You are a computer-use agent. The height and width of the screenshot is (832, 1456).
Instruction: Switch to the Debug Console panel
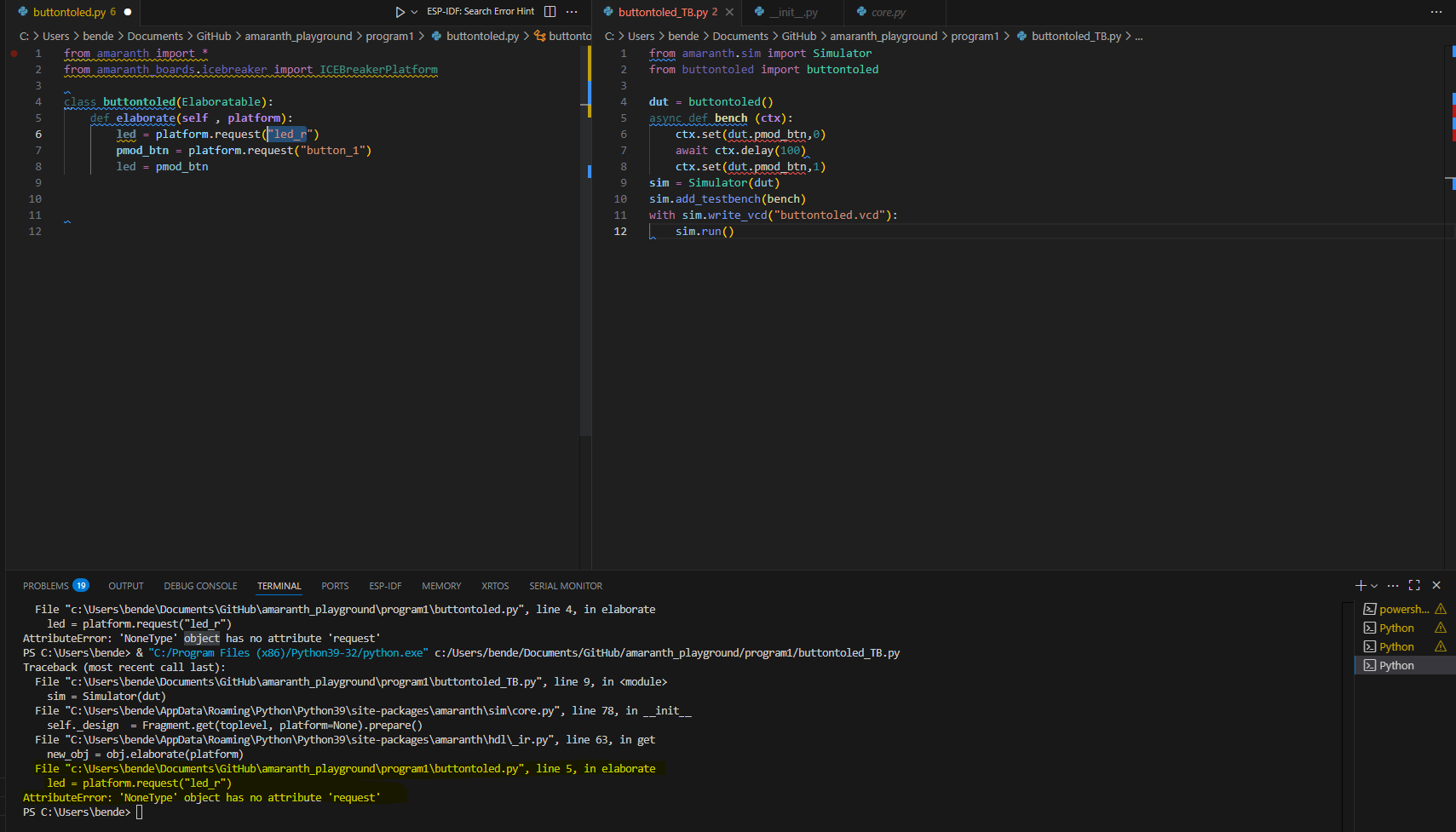(x=200, y=586)
